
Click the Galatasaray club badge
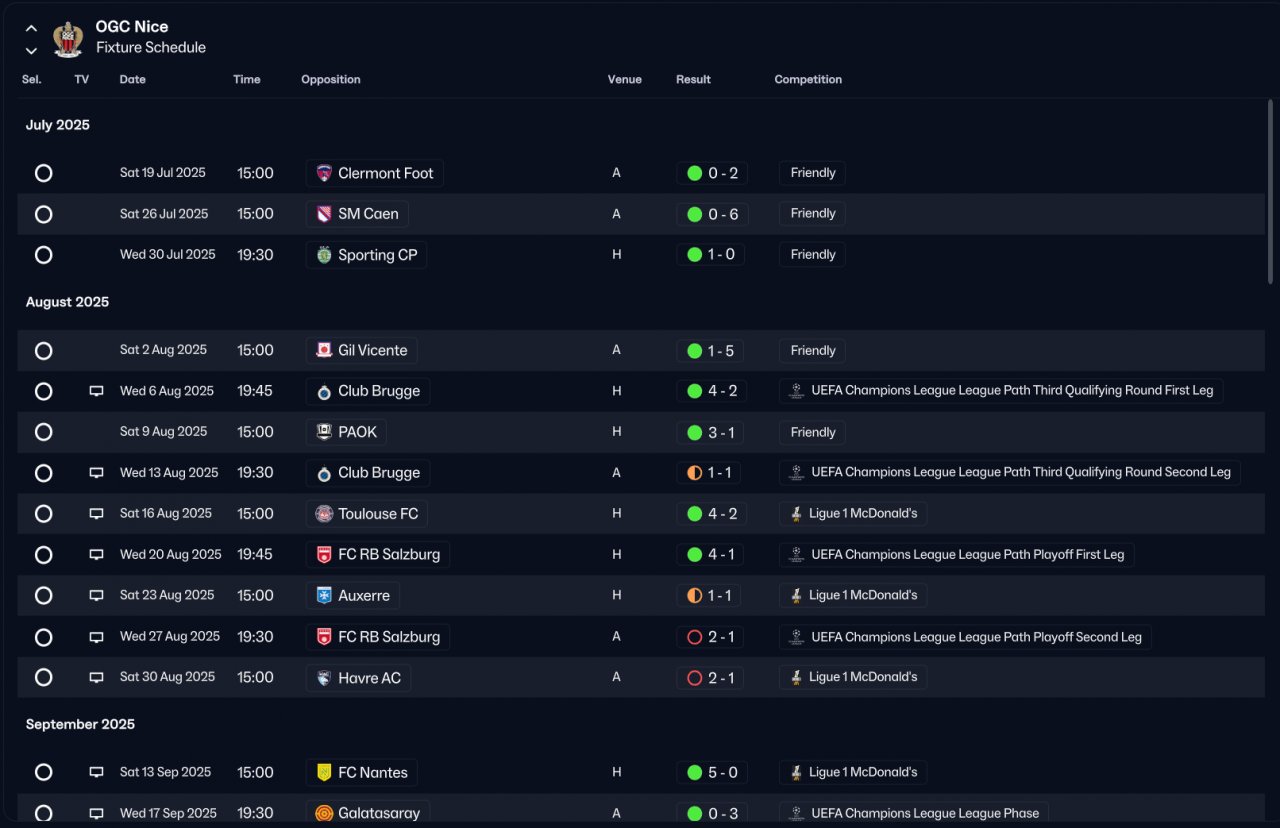324,813
